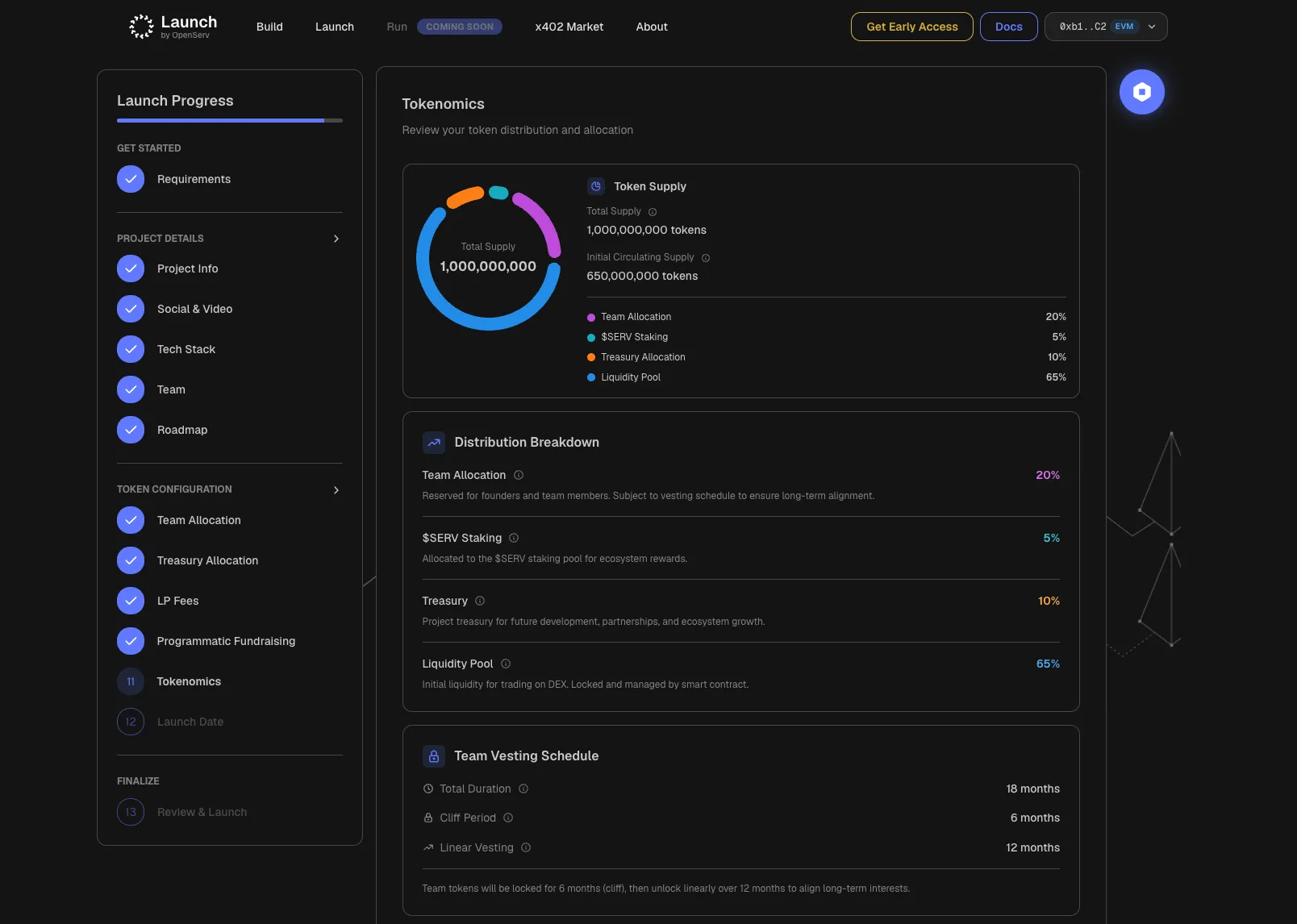Show info for $SERV Staking
1297x924 pixels.
(514, 538)
